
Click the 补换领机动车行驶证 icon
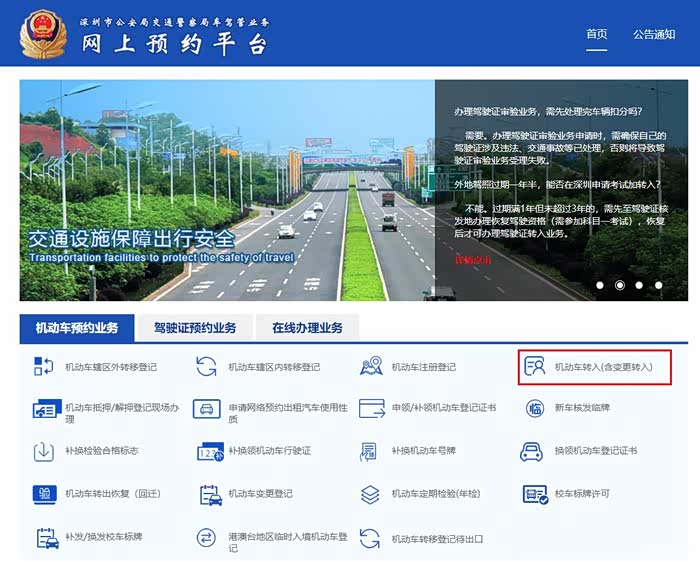pos(210,452)
